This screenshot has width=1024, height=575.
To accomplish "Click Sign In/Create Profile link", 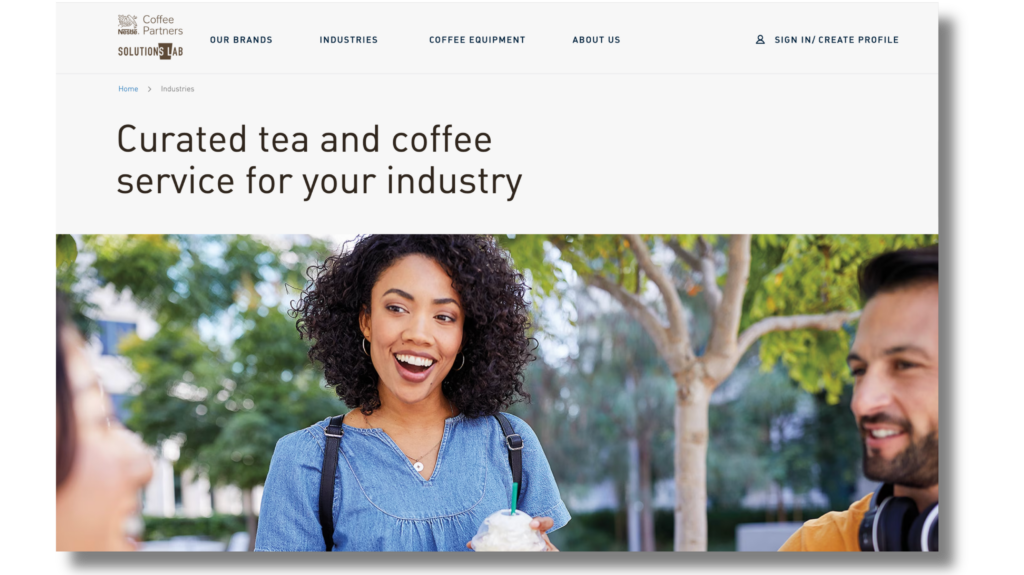I will pyautogui.click(x=837, y=40).
